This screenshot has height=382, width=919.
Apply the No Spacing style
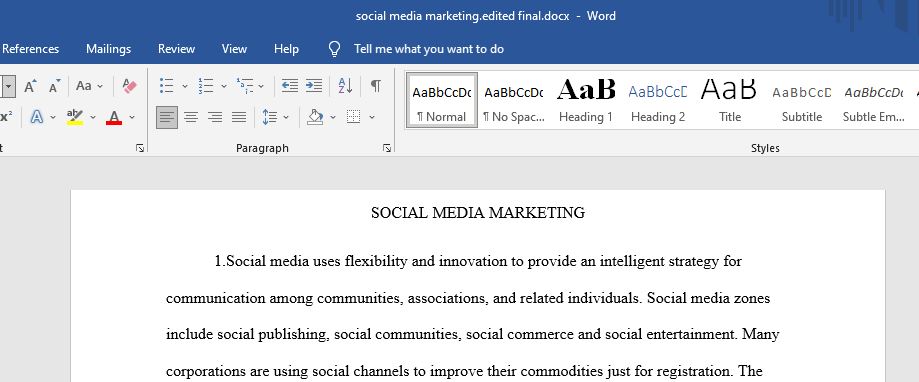513,100
